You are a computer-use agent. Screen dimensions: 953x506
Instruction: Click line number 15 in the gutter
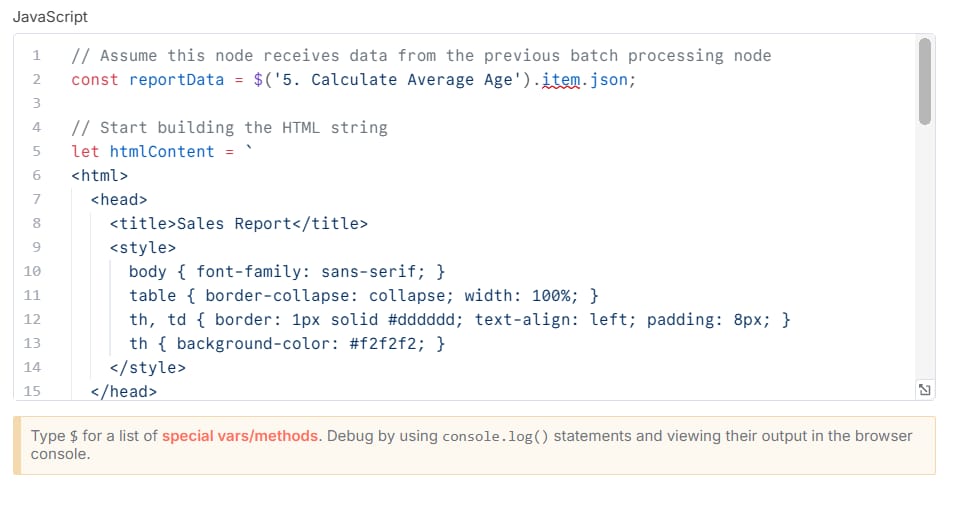[x=32, y=391]
